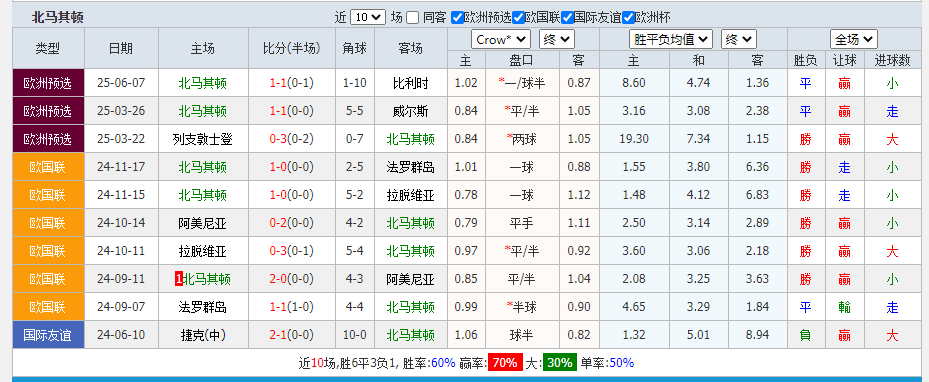The height and width of the screenshot is (382, 929).
Task: Click corner count 10-0 in the 捷克 row
Action: point(355,335)
